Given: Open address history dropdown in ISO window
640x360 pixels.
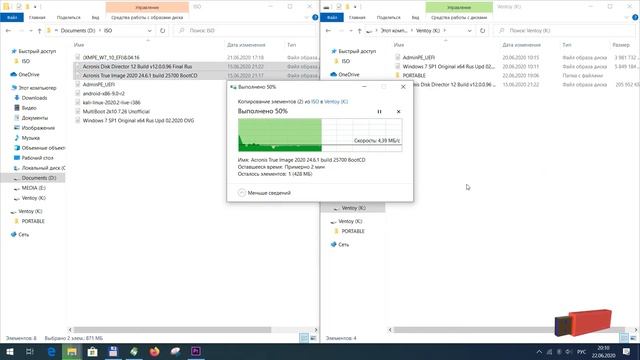Looking at the screenshot, I should click(149, 31).
